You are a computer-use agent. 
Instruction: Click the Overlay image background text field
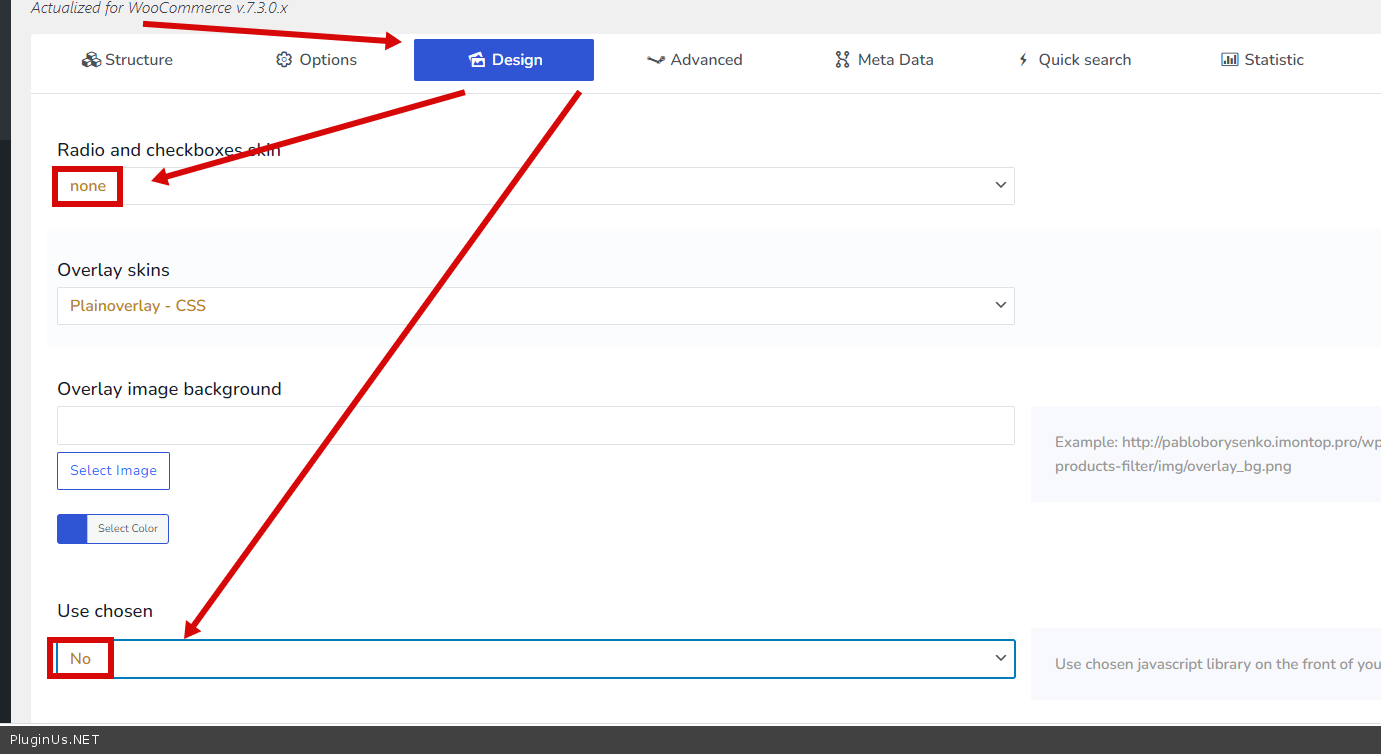(x=535, y=426)
